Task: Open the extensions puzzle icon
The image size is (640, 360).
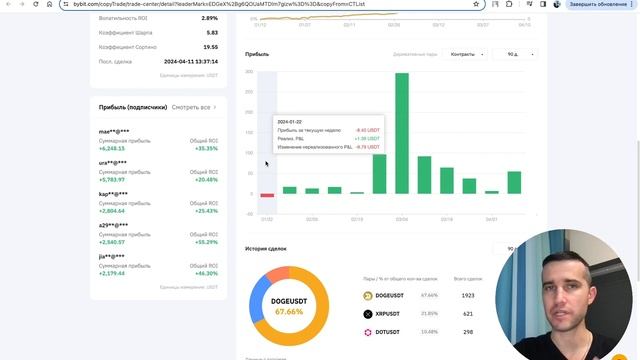Action: tap(509, 4)
